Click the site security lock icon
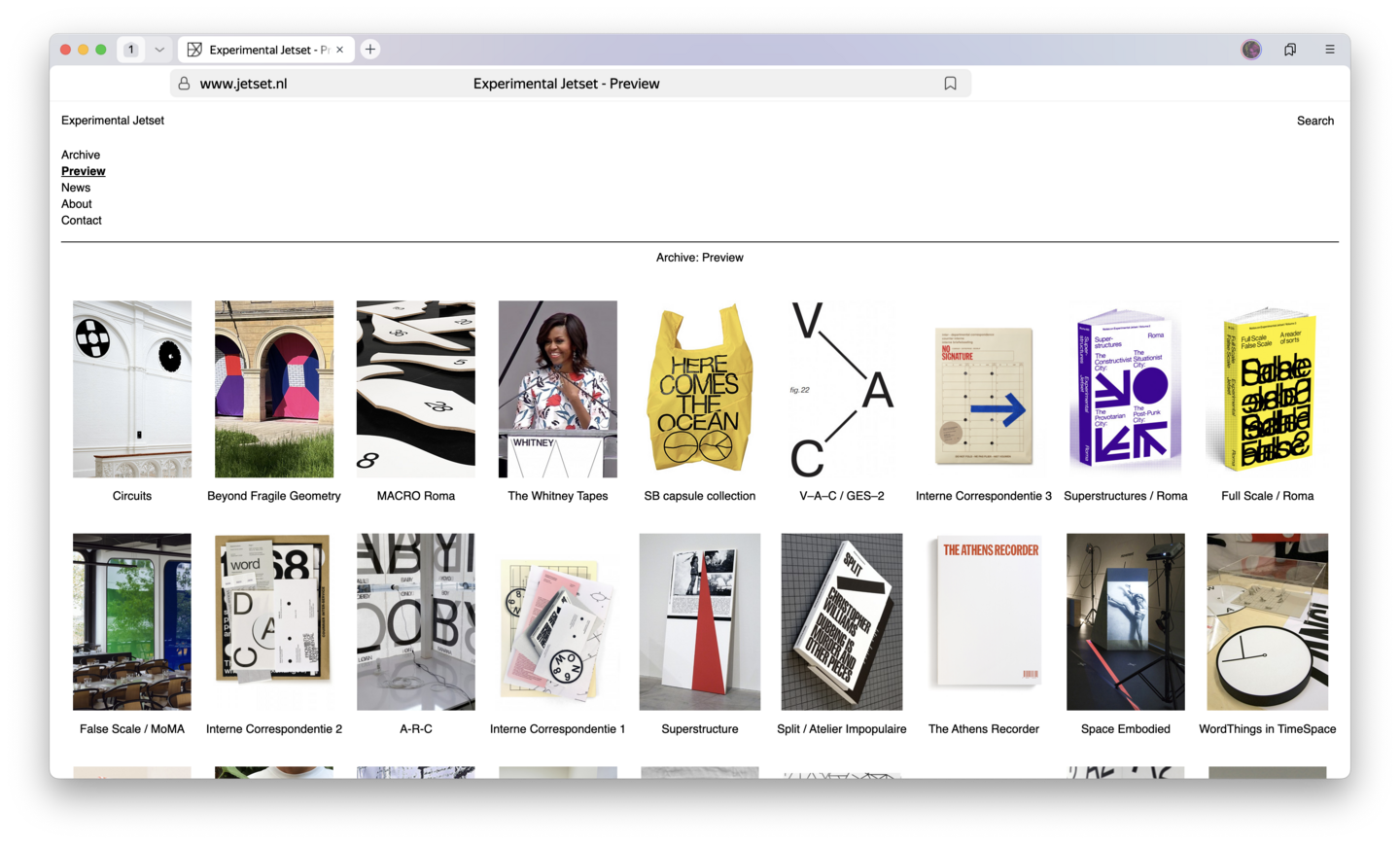This screenshot has width=1400, height=844. [x=184, y=84]
